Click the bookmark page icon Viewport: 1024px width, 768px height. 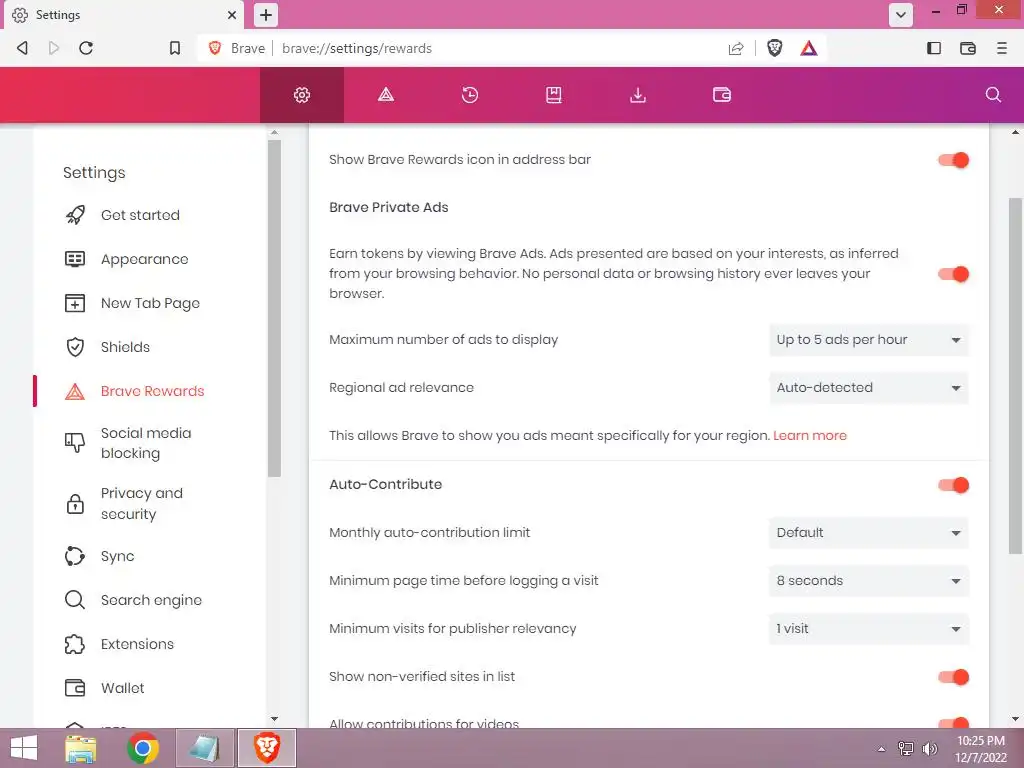tap(175, 48)
